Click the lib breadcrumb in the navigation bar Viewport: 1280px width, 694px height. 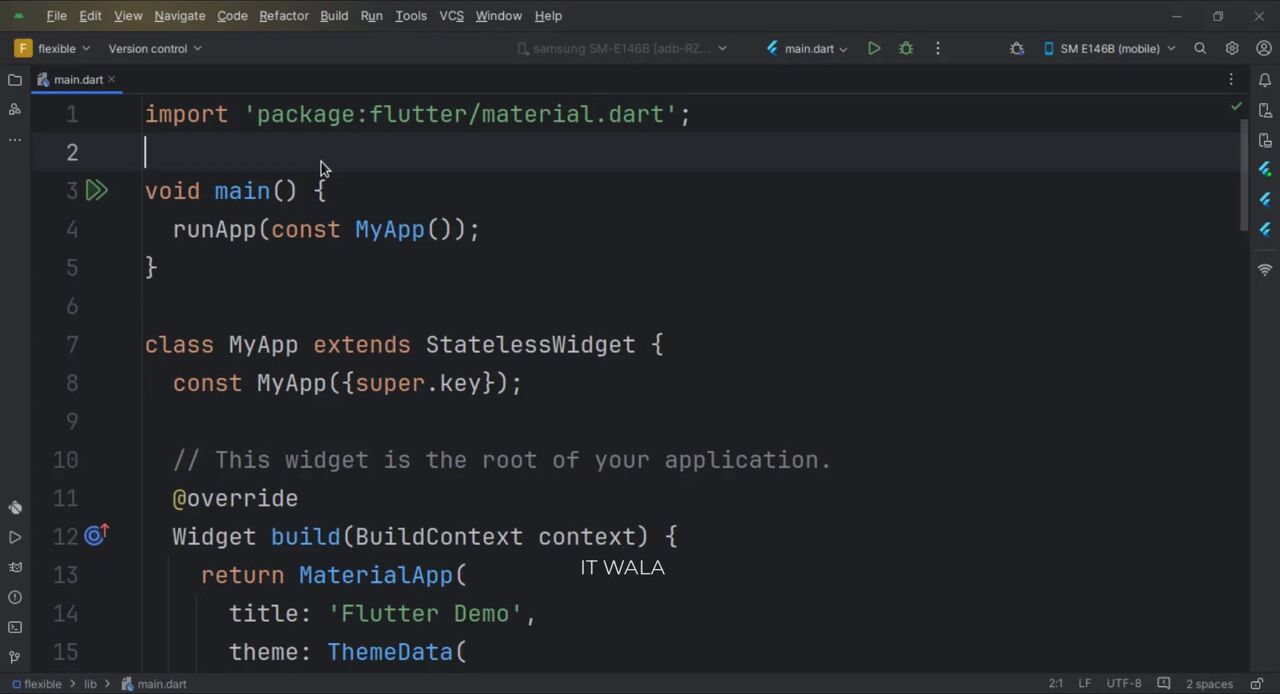coord(90,684)
